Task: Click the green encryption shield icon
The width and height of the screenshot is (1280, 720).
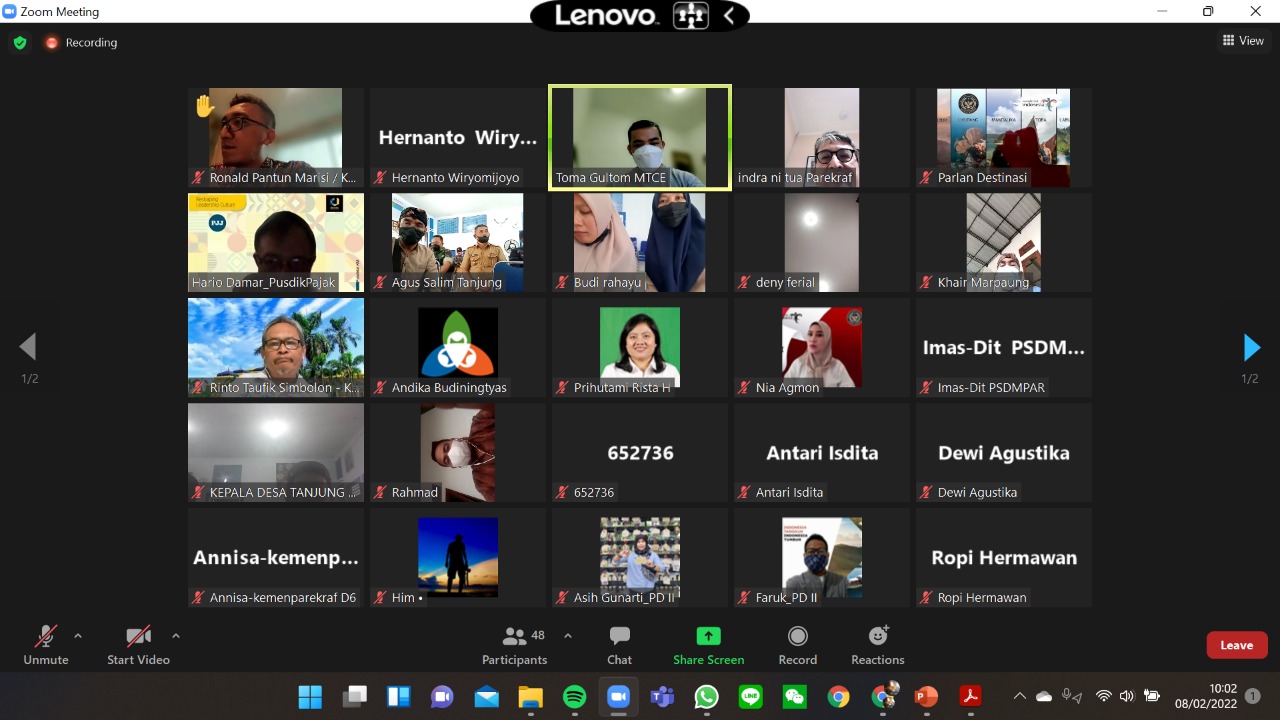Action: 19,43
